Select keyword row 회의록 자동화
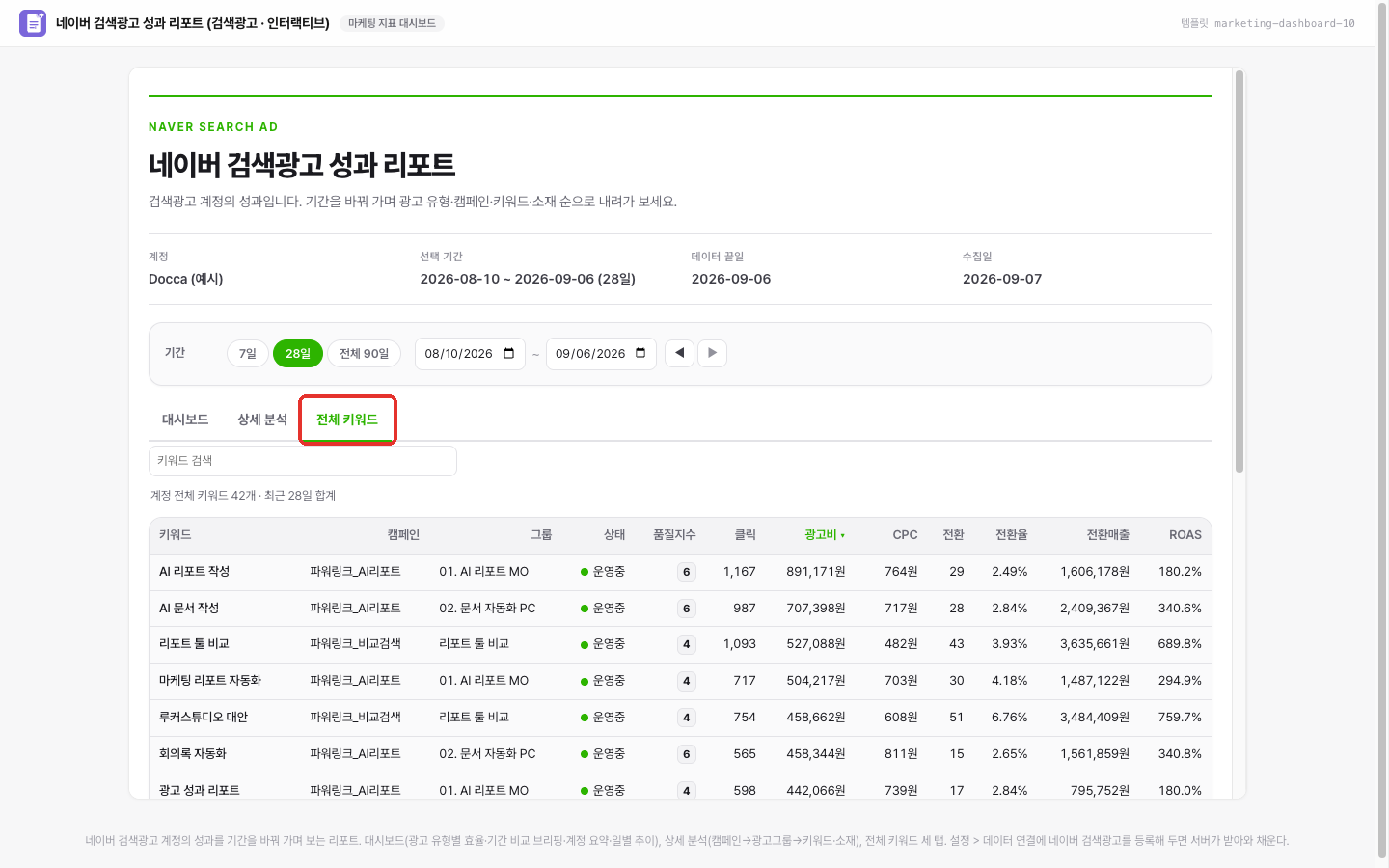 click(680, 754)
